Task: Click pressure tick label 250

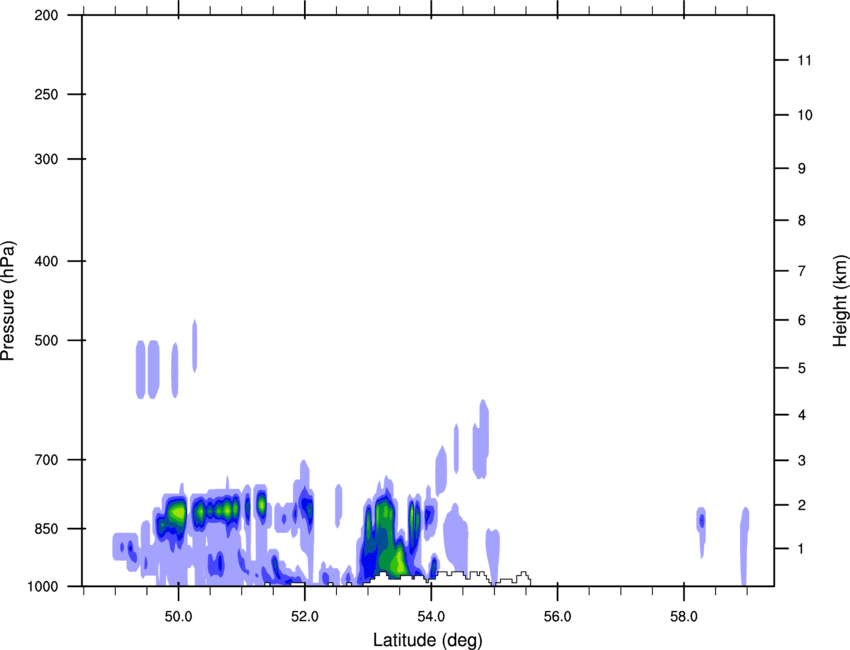Action: point(46,94)
